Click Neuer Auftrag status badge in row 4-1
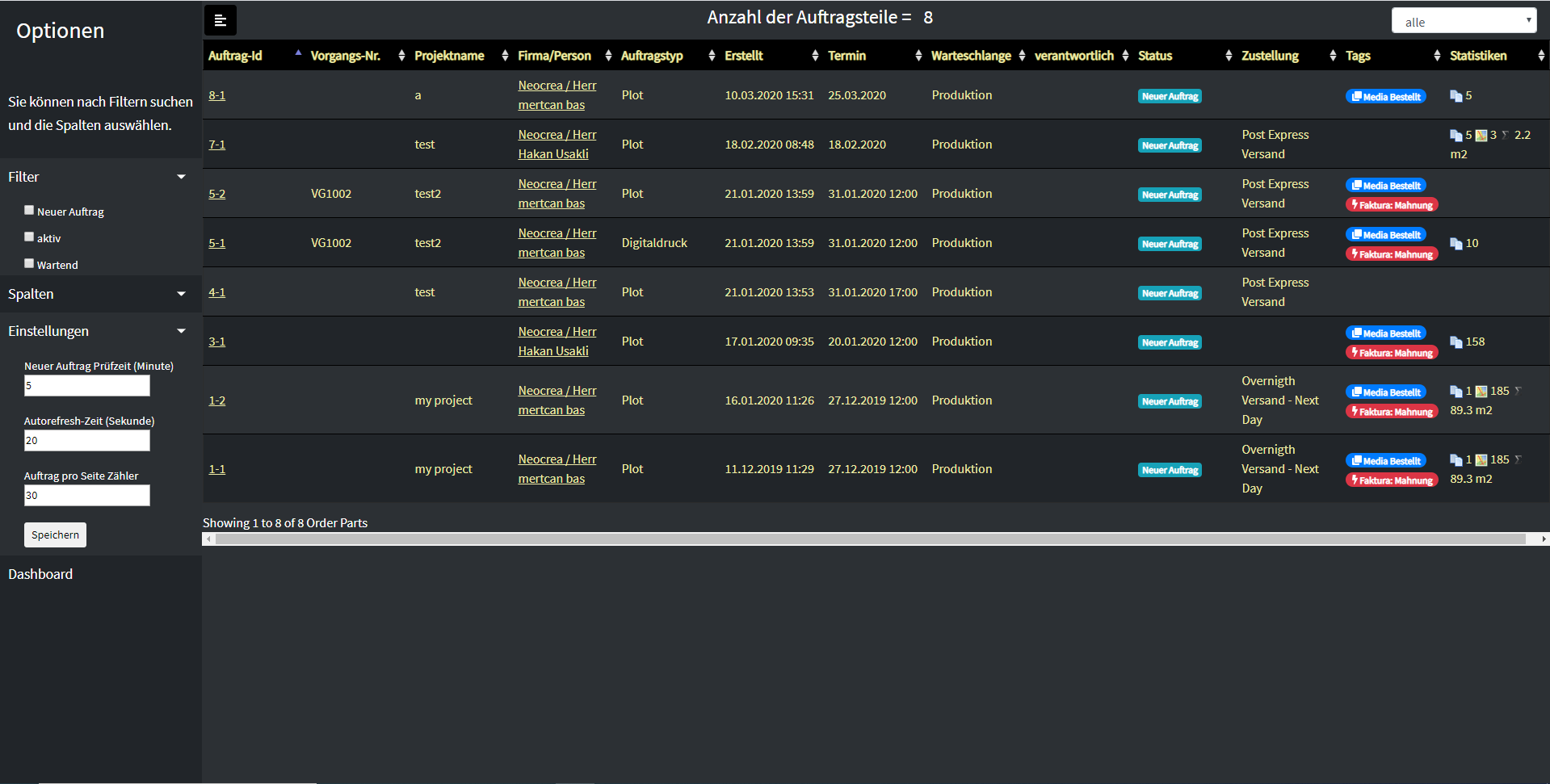 point(1170,293)
